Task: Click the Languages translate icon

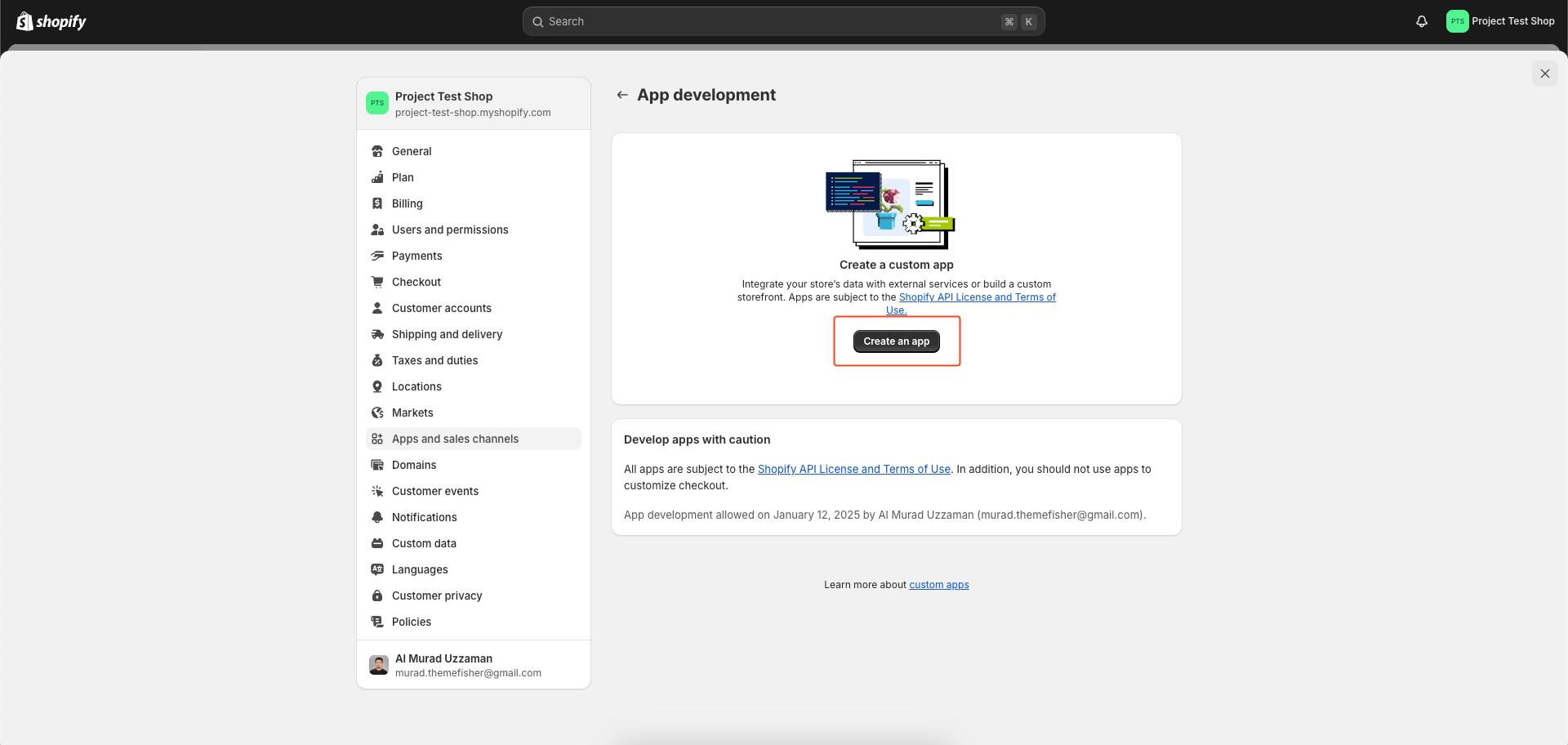Action: pyautogui.click(x=377, y=569)
